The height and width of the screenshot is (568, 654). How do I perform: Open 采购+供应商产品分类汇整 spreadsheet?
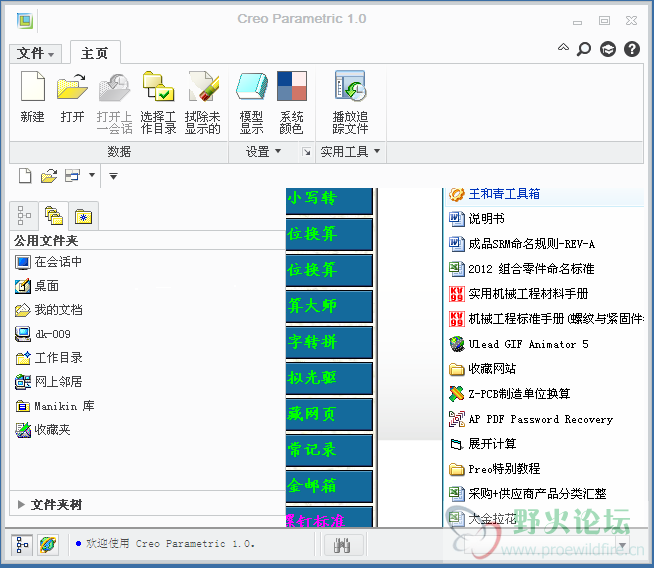(x=528, y=494)
